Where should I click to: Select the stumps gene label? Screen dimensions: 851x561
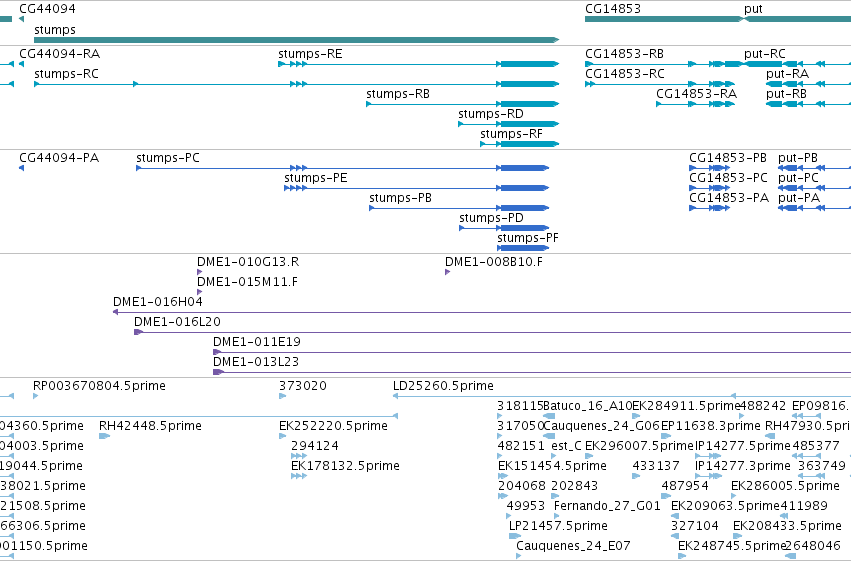click(55, 29)
